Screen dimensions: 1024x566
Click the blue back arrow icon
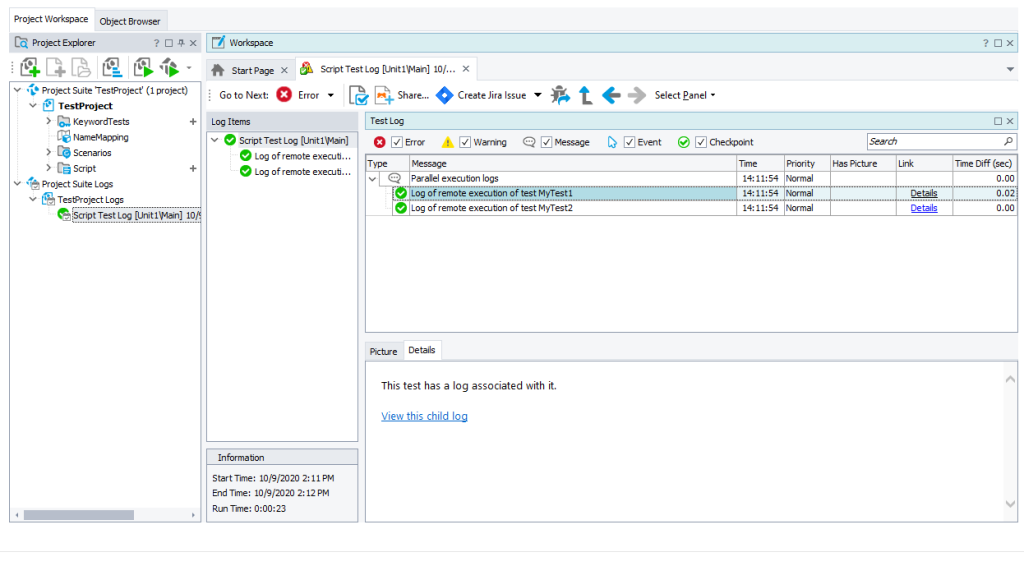coord(611,95)
